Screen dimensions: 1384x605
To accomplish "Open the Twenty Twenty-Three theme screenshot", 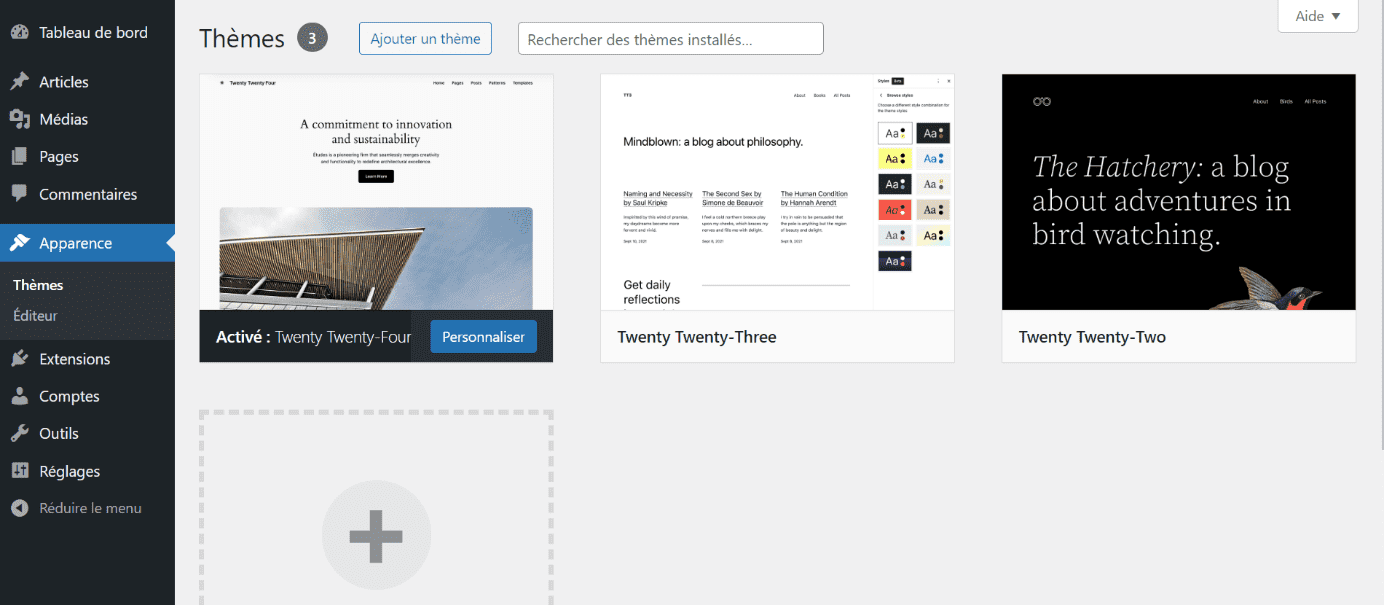I will (777, 192).
